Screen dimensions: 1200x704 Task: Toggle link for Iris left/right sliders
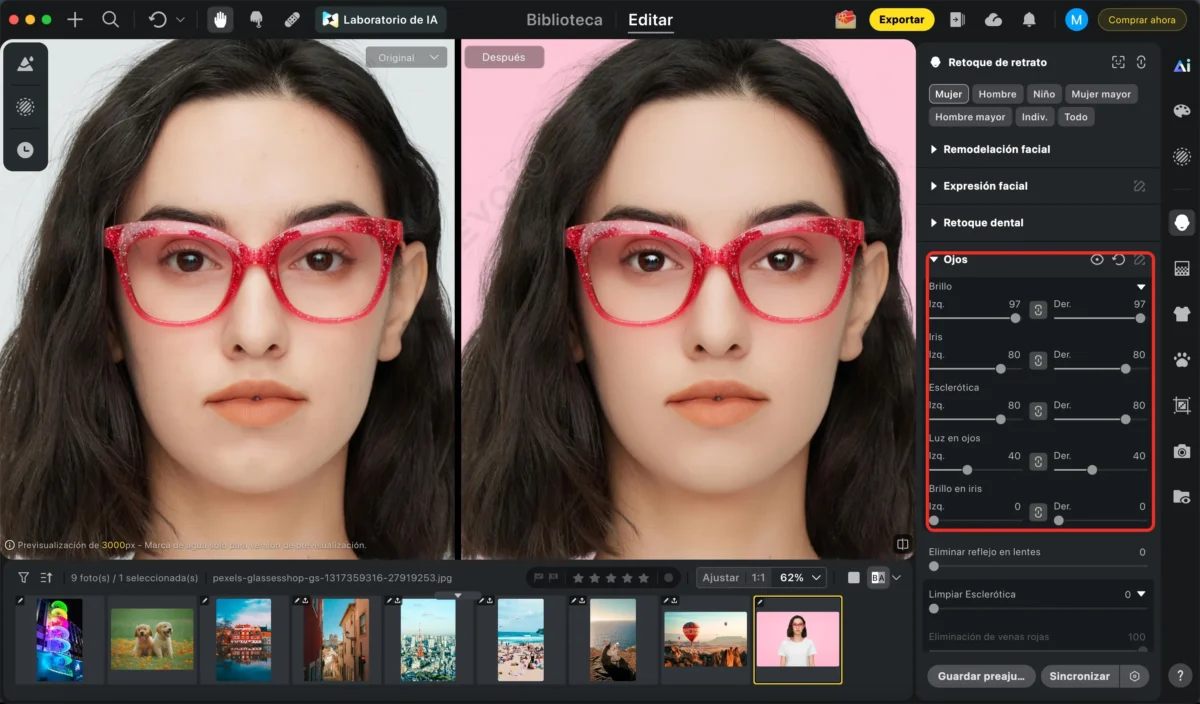point(1038,360)
